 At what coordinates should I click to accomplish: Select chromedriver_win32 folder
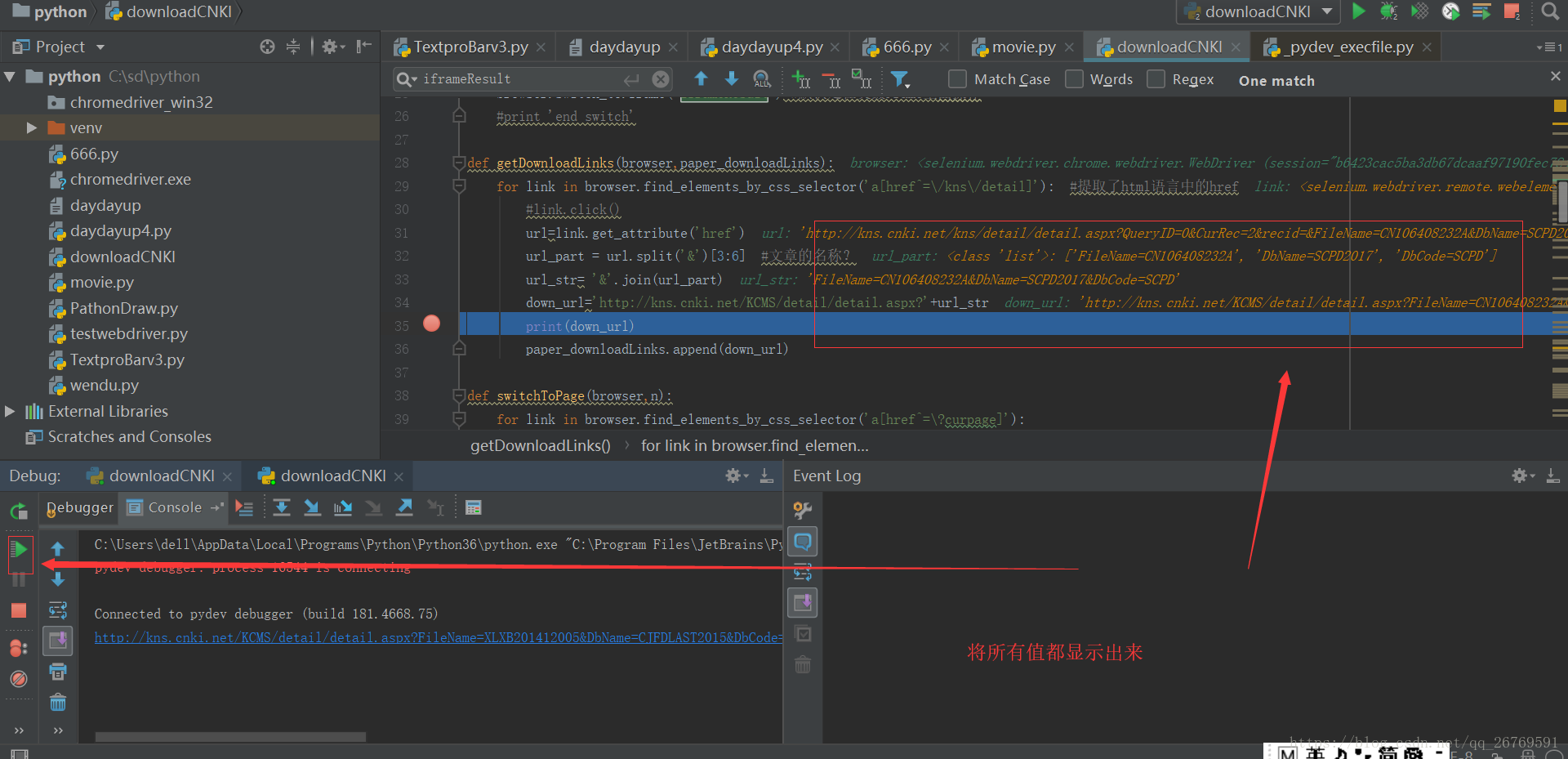point(141,102)
